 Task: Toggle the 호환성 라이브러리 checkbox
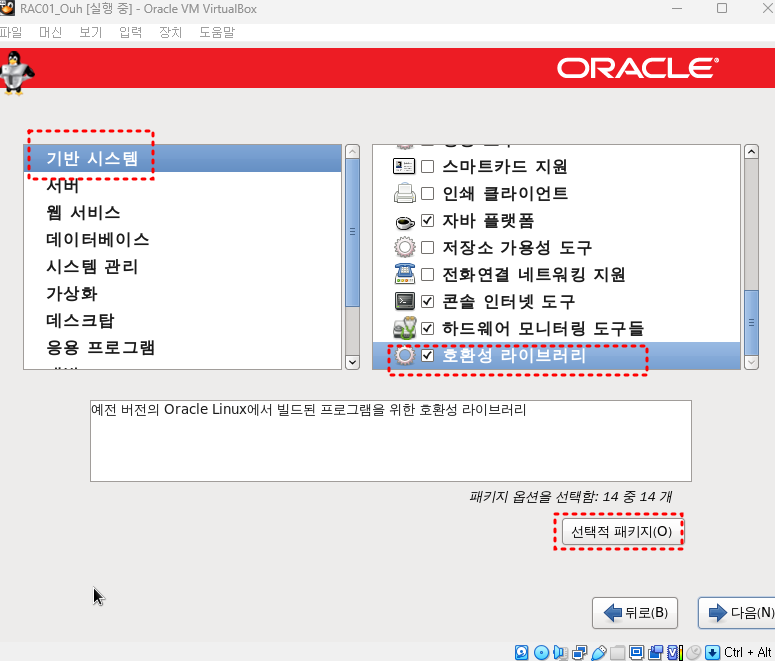[428, 355]
